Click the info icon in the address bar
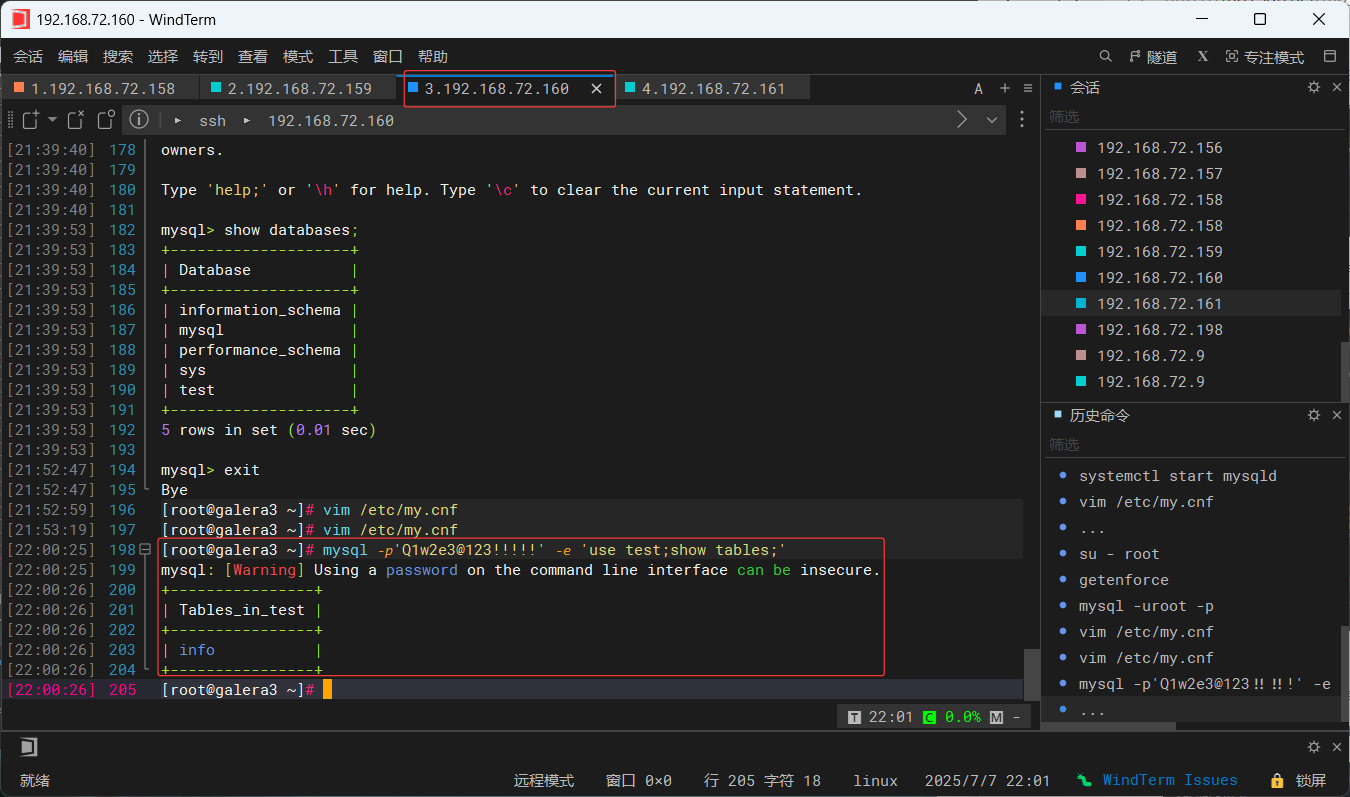Image resolution: width=1350 pixels, height=797 pixels. [138, 120]
